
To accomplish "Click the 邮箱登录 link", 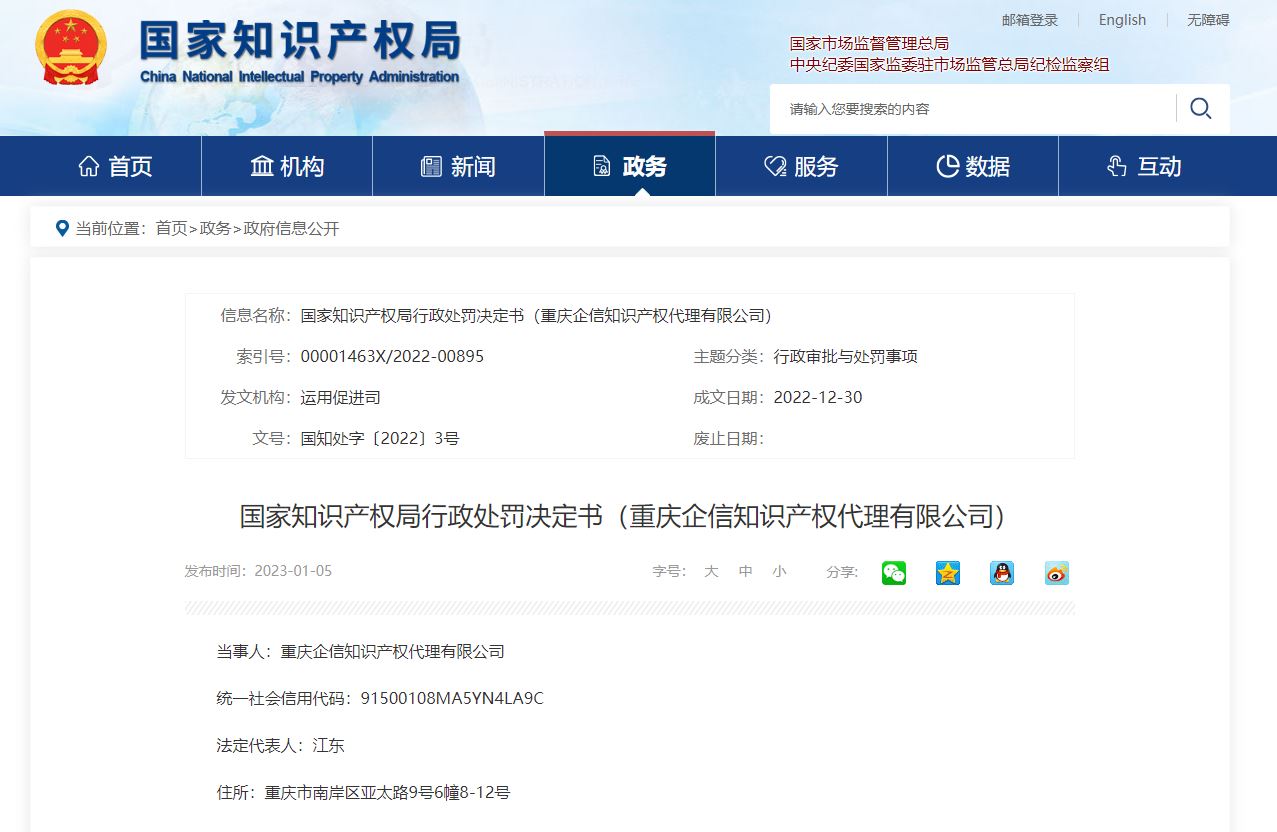I will [x=1030, y=20].
